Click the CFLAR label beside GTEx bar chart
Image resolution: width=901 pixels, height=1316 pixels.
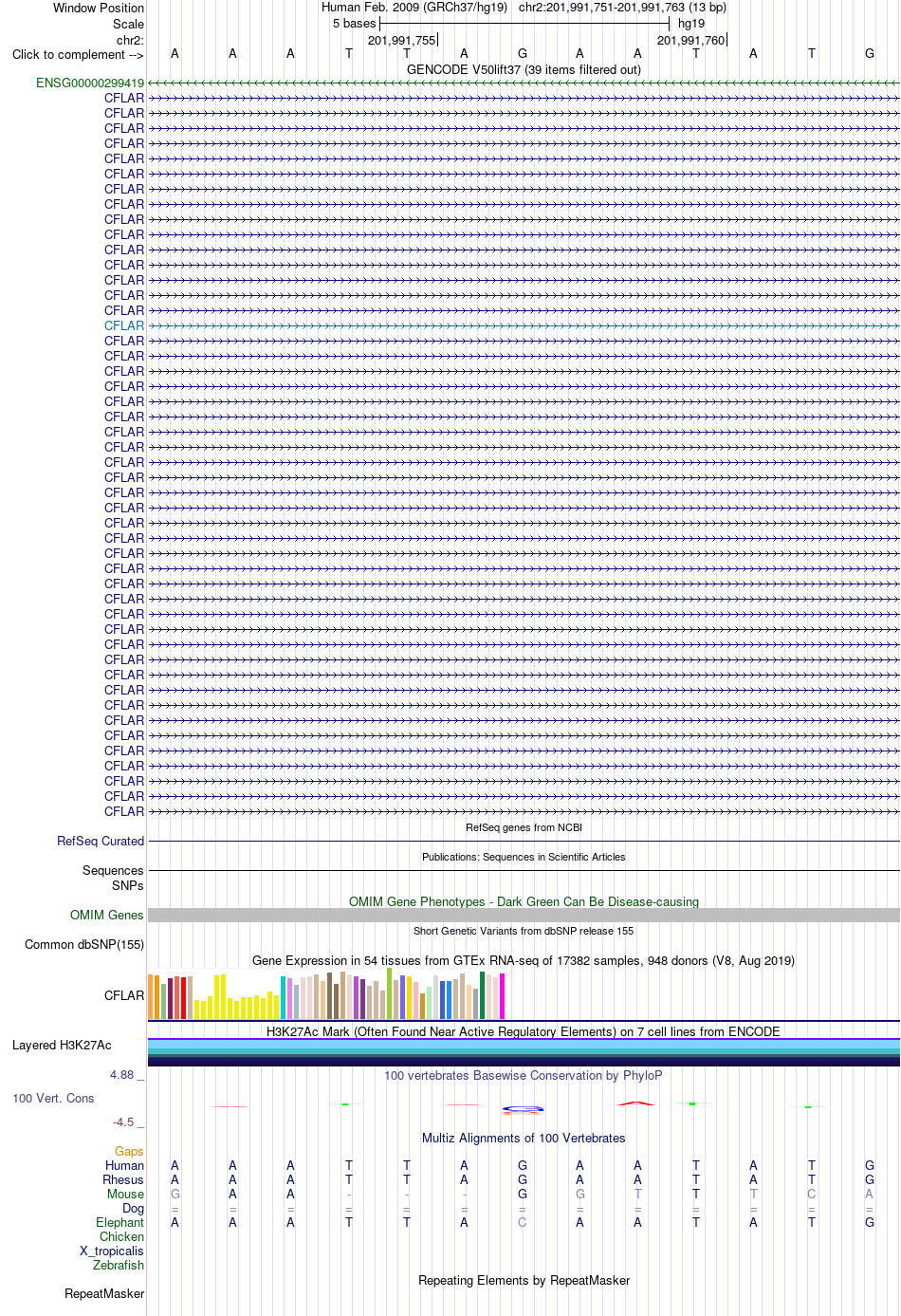(124, 995)
